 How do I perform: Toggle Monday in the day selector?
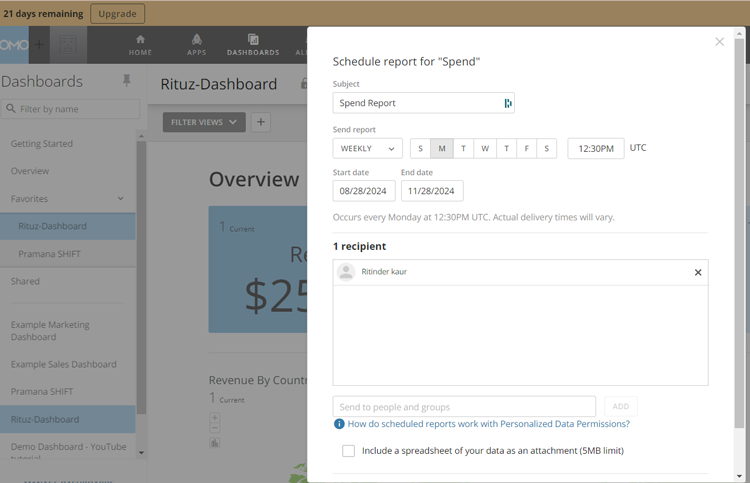tap(442, 149)
